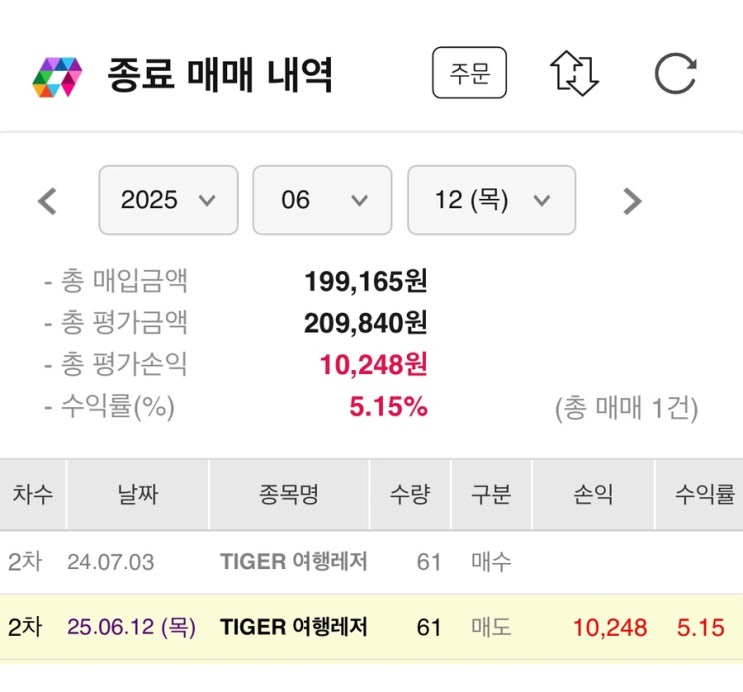This screenshot has width=743, height=692.
Task: Click TIGER 여행레저 in the buy row
Action: [x=293, y=562]
